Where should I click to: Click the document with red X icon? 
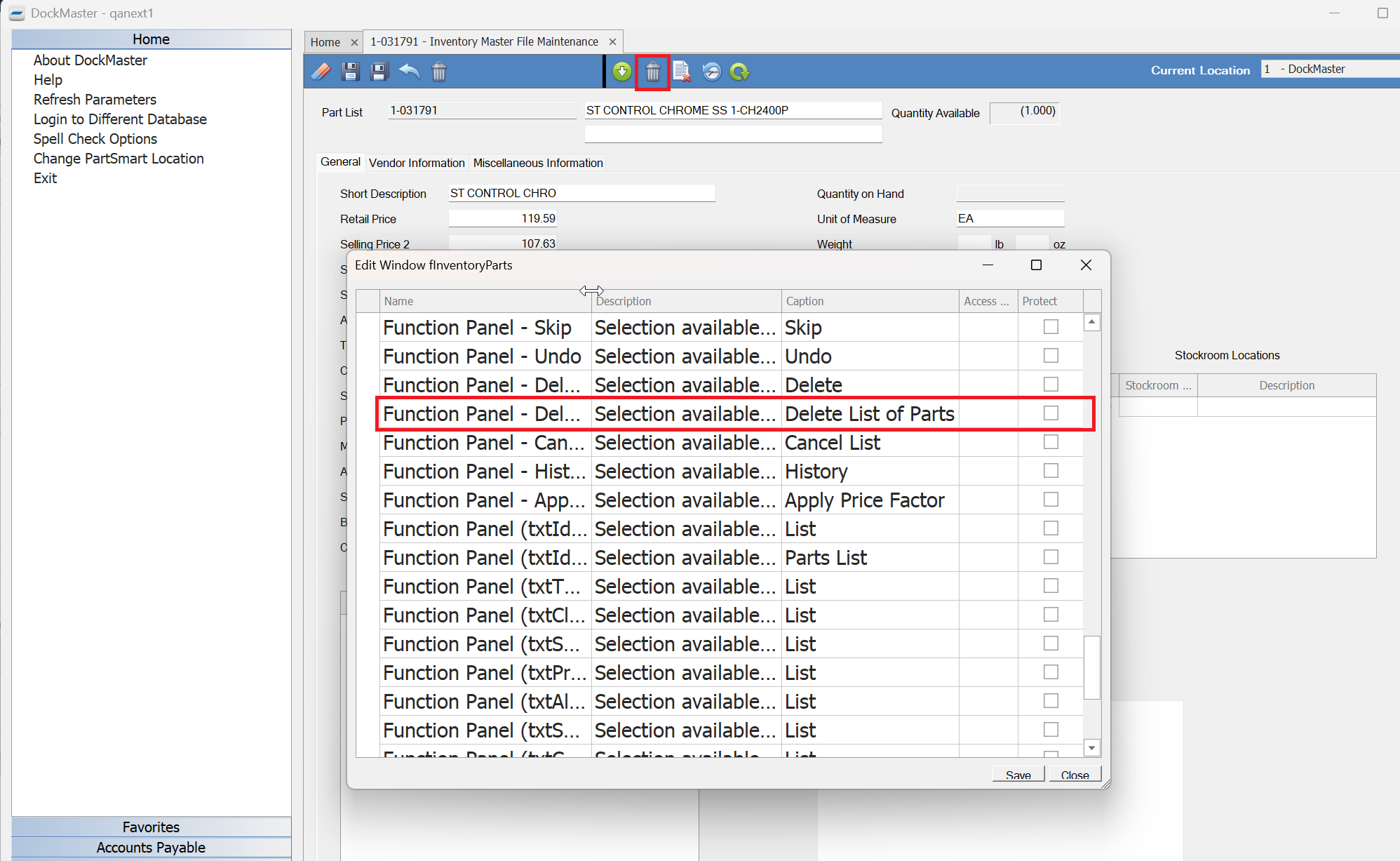682,72
